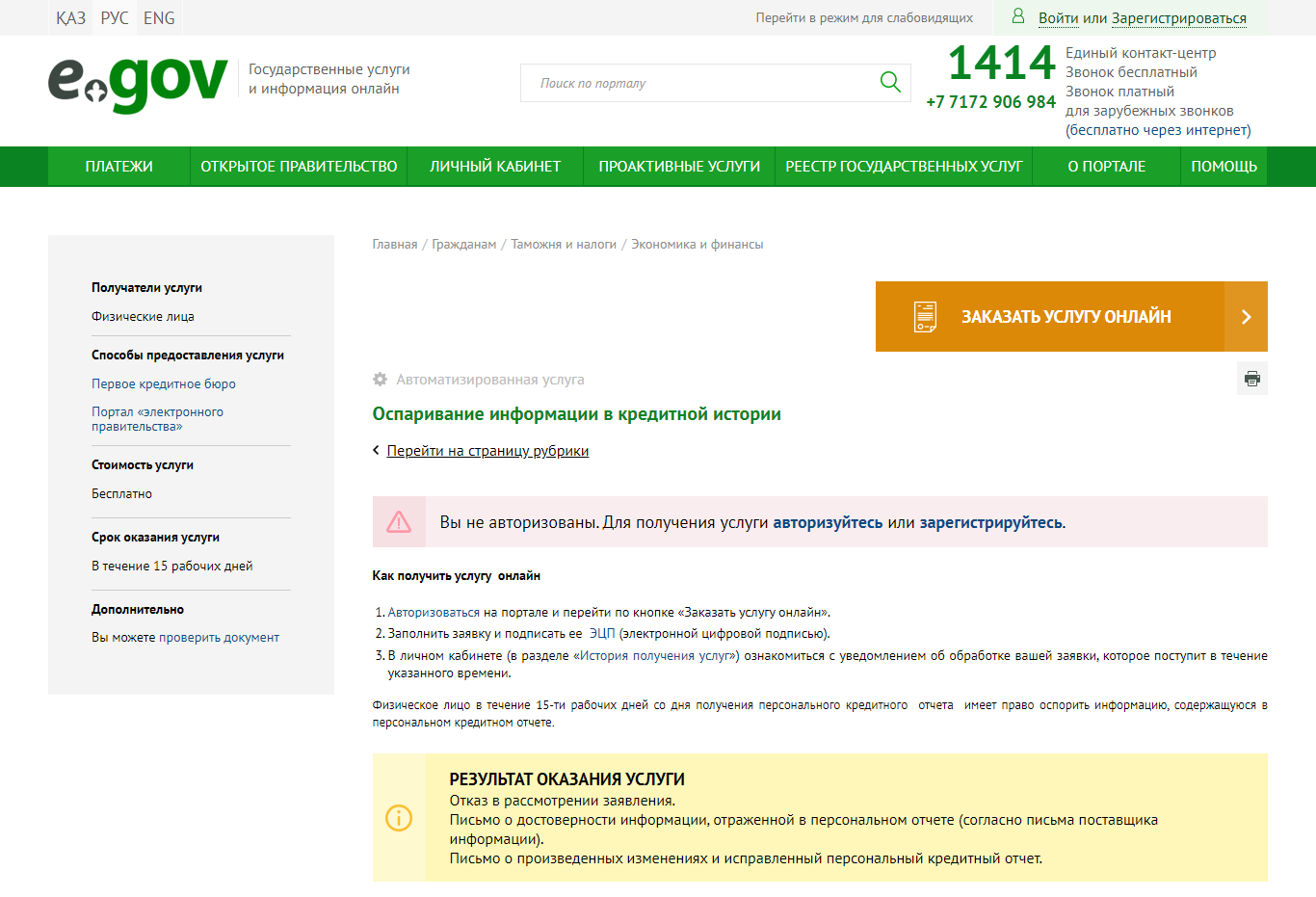
Task: Focus the portal search field
Action: click(x=715, y=83)
